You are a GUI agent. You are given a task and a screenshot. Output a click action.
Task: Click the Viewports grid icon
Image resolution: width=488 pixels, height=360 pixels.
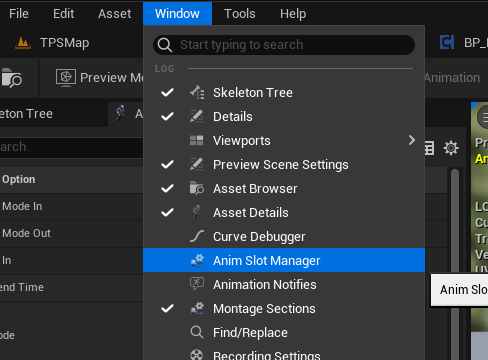pos(197,140)
